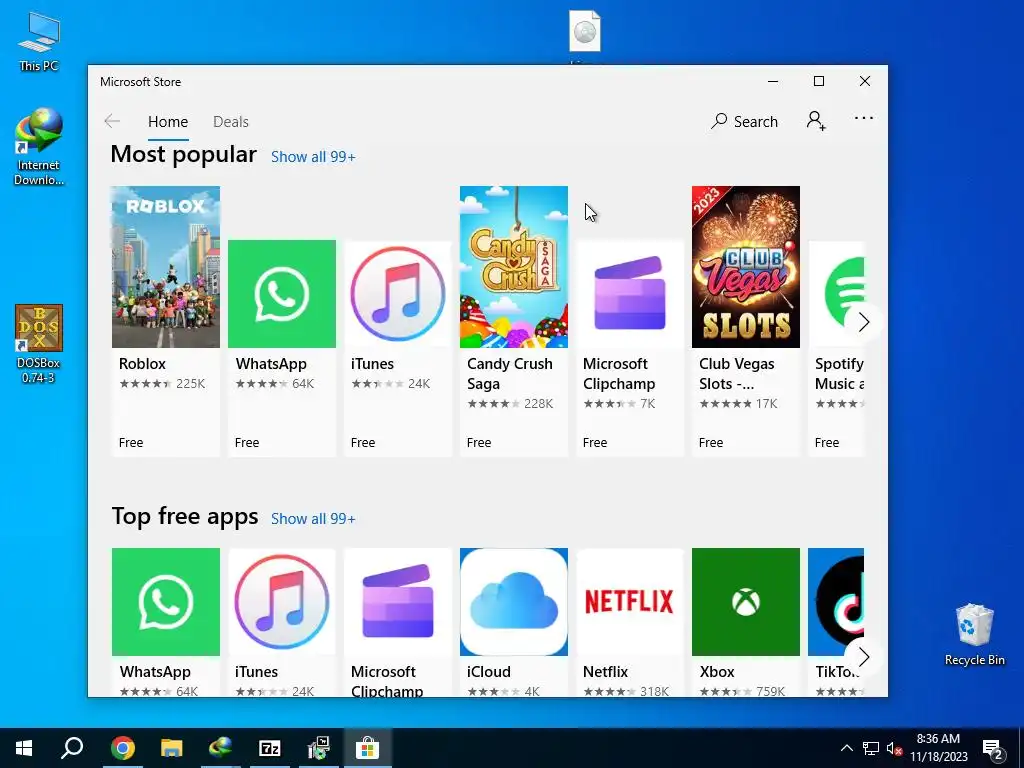
Task: Click the iCloud label text
Action: pos(488,671)
